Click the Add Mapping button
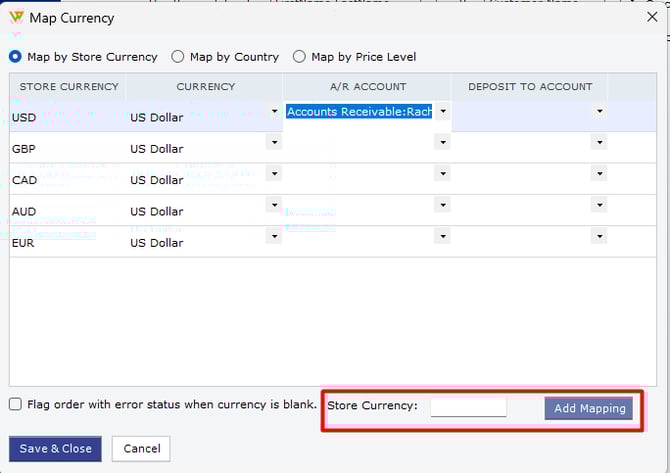Viewport: 670px width, 473px height. pos(589,408)
